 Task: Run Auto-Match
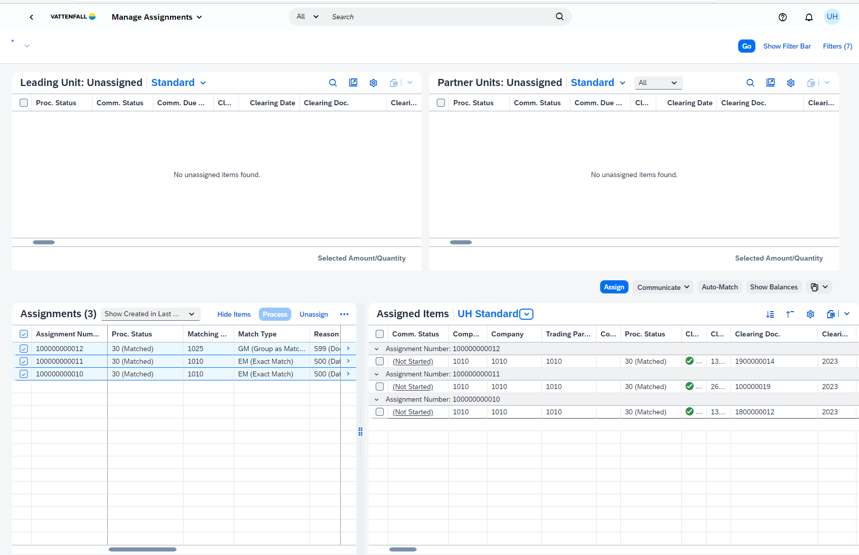720,287
